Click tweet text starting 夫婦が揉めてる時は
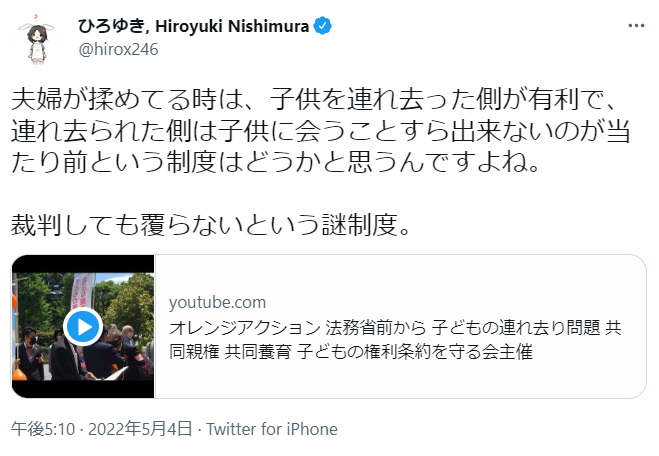This screenshot has width=659, height=456. tap(314, 100)
